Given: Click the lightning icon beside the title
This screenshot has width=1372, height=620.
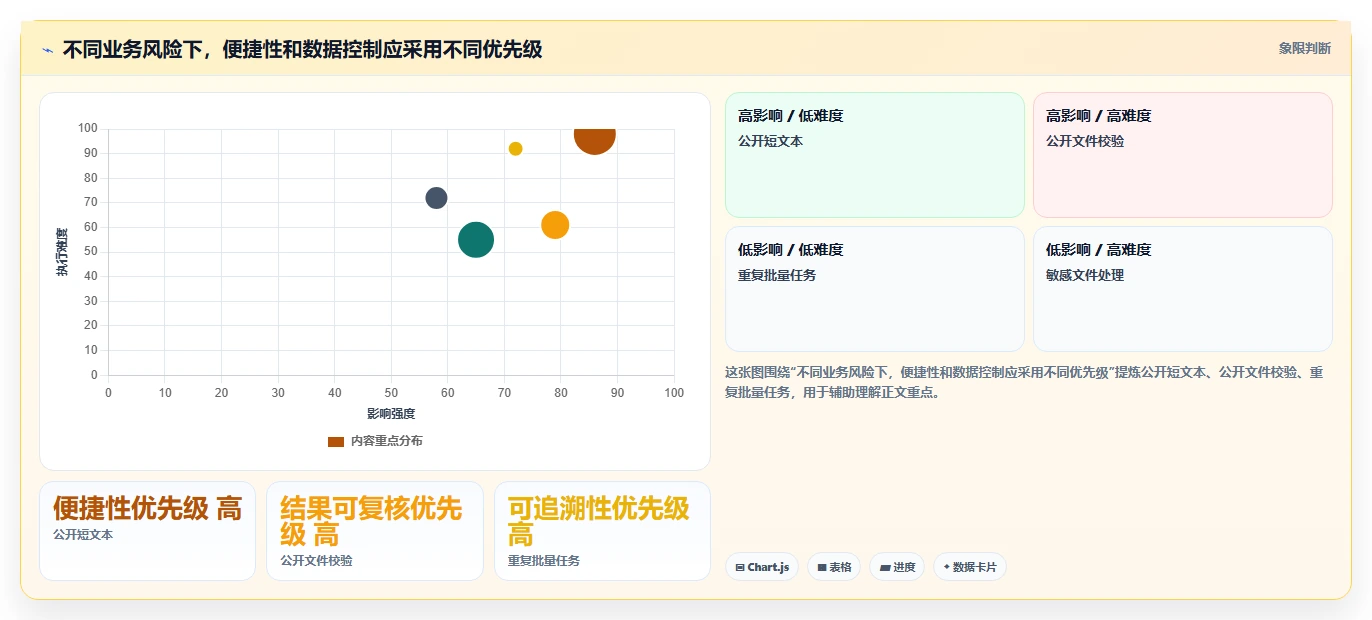Looking at the screenshot, I should (x=48, y=49).
